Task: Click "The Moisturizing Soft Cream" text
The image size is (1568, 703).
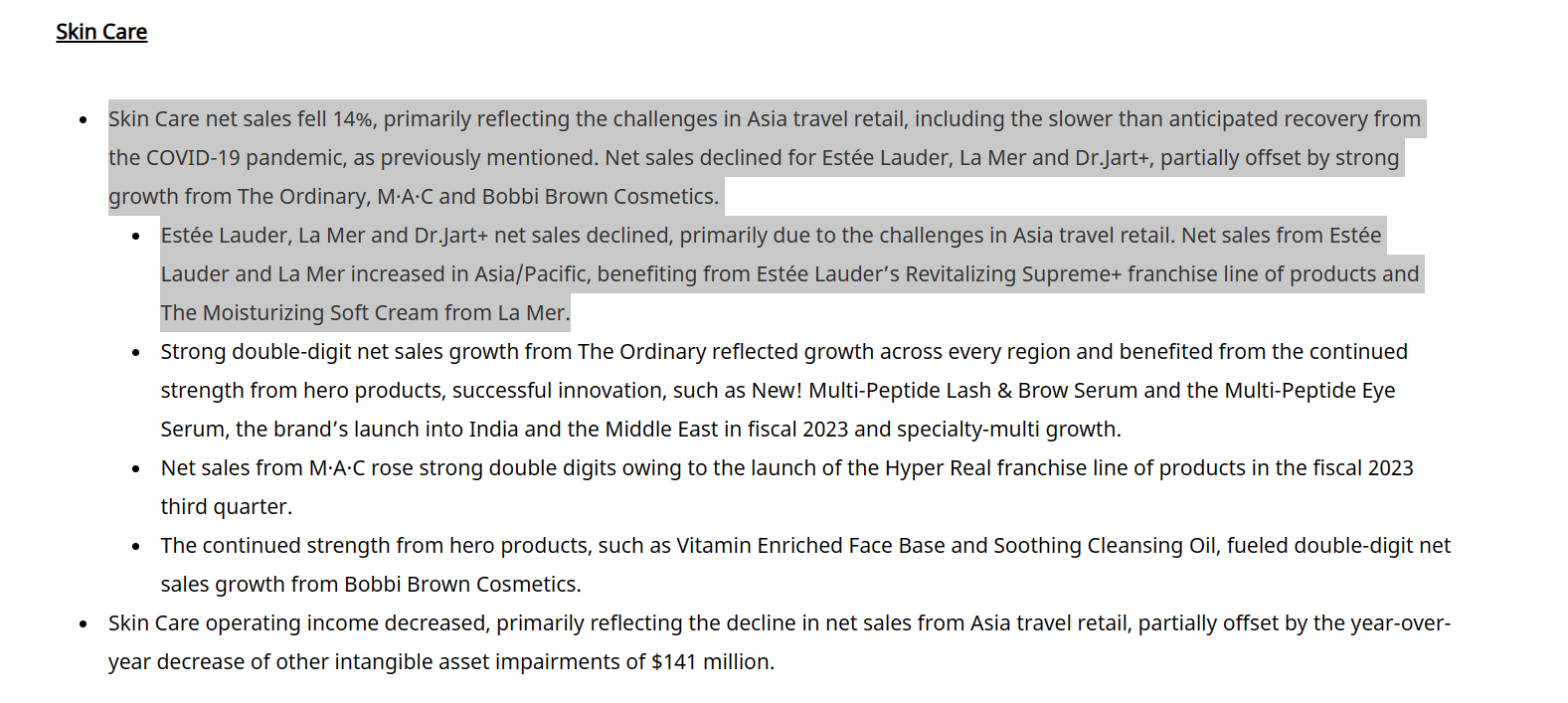Action: pos(299,313)
